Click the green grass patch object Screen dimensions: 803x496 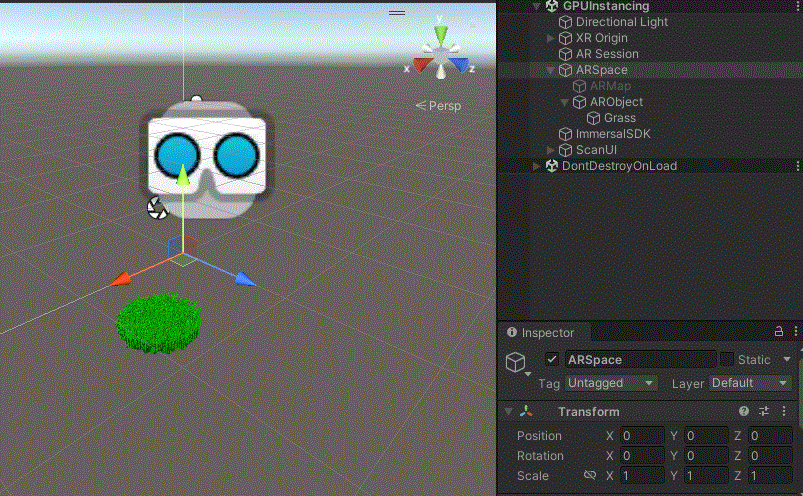click(x=158, y=324)
